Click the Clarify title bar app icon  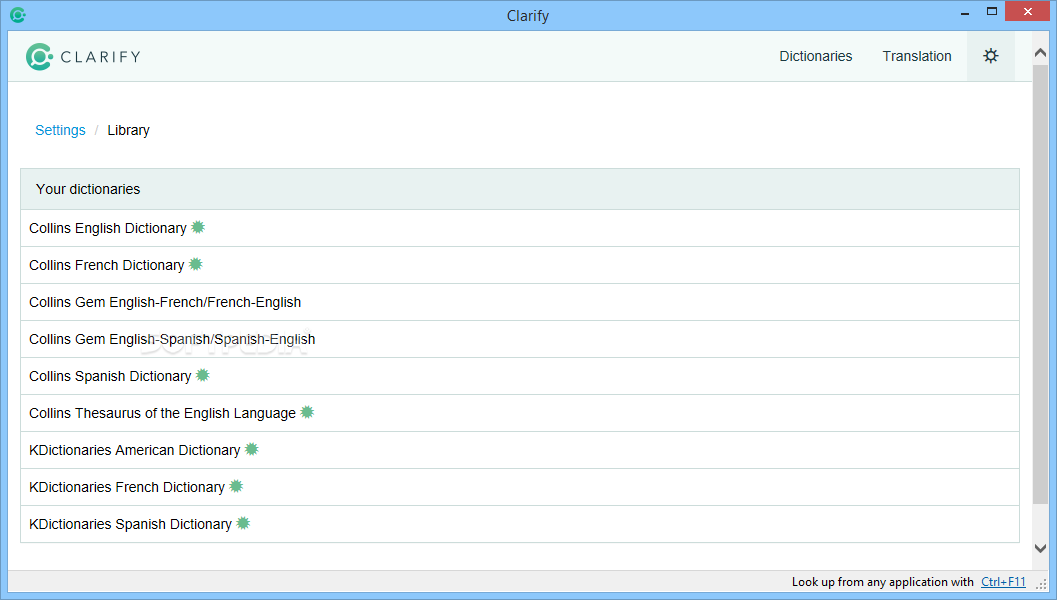coord(18,15)
